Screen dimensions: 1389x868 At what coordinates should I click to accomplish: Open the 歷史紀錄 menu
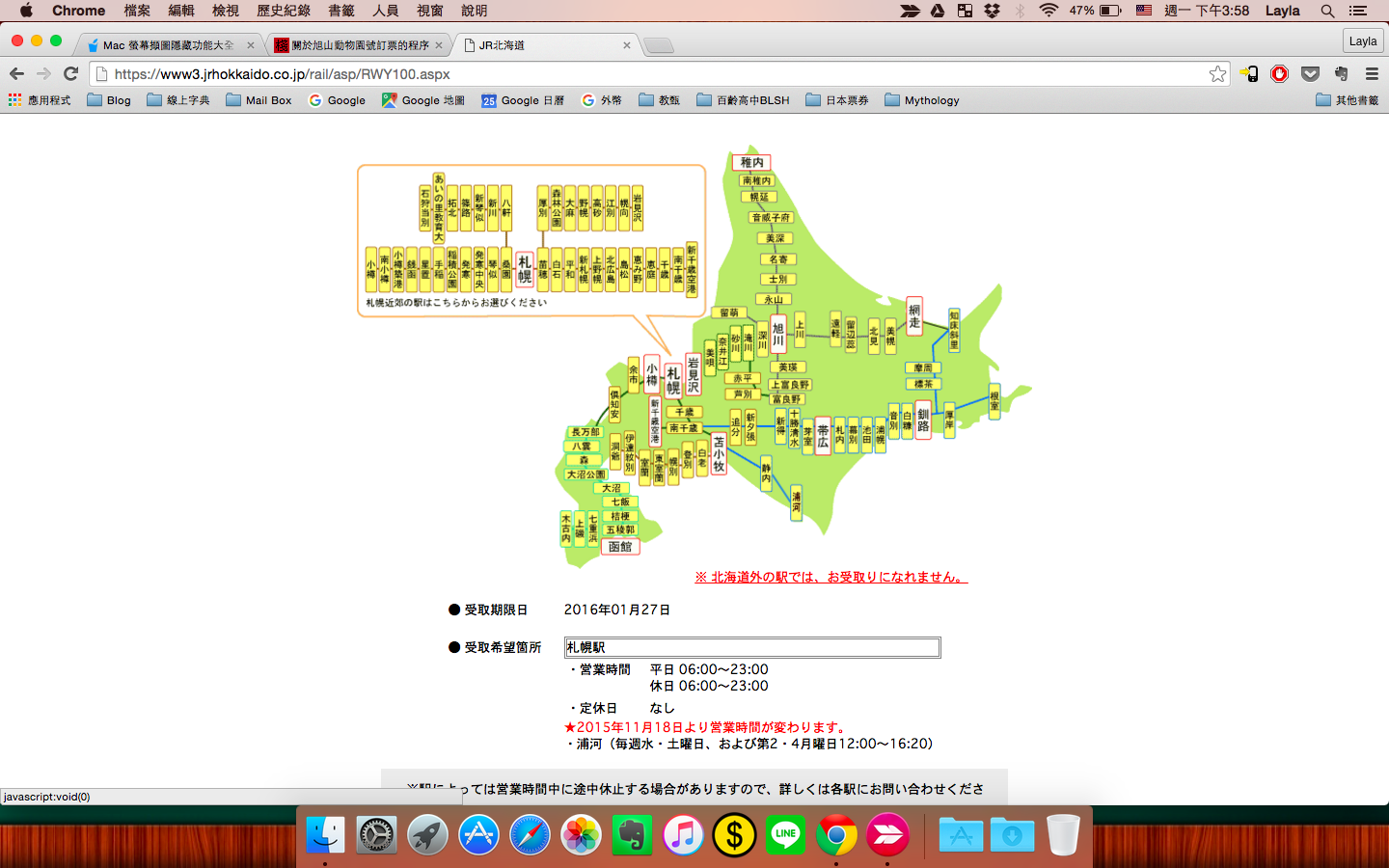tap(284, 11)
